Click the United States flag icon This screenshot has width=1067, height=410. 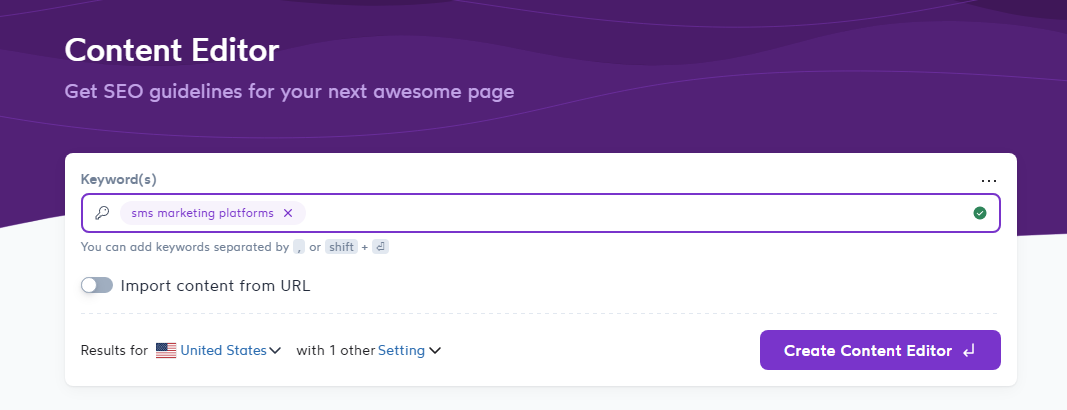166,351
